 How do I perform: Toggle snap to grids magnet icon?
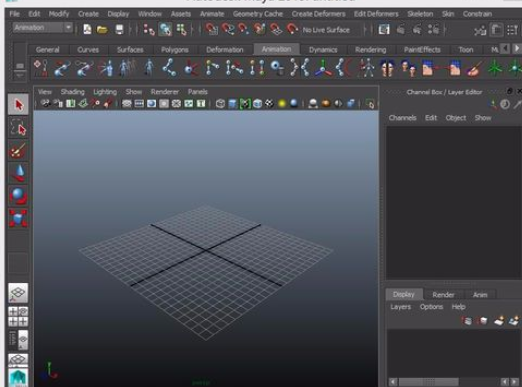coord(211,29)
